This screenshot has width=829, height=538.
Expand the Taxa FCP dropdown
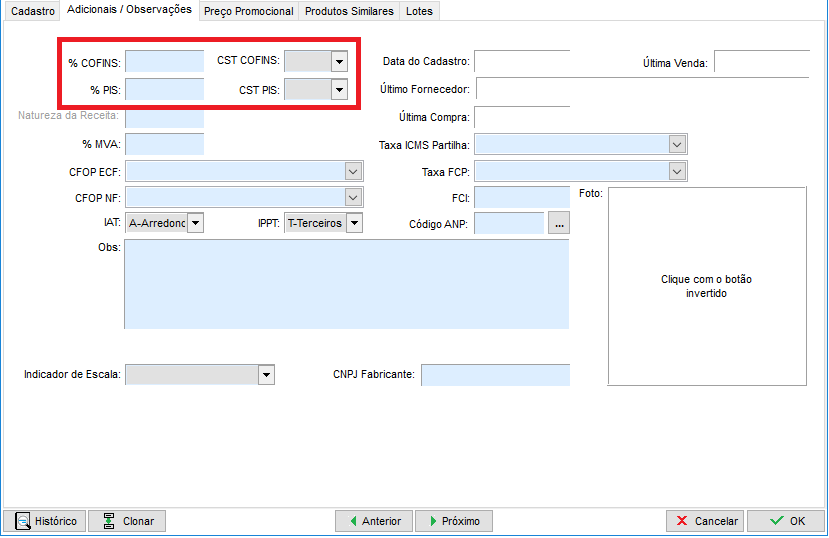[677, 172]
